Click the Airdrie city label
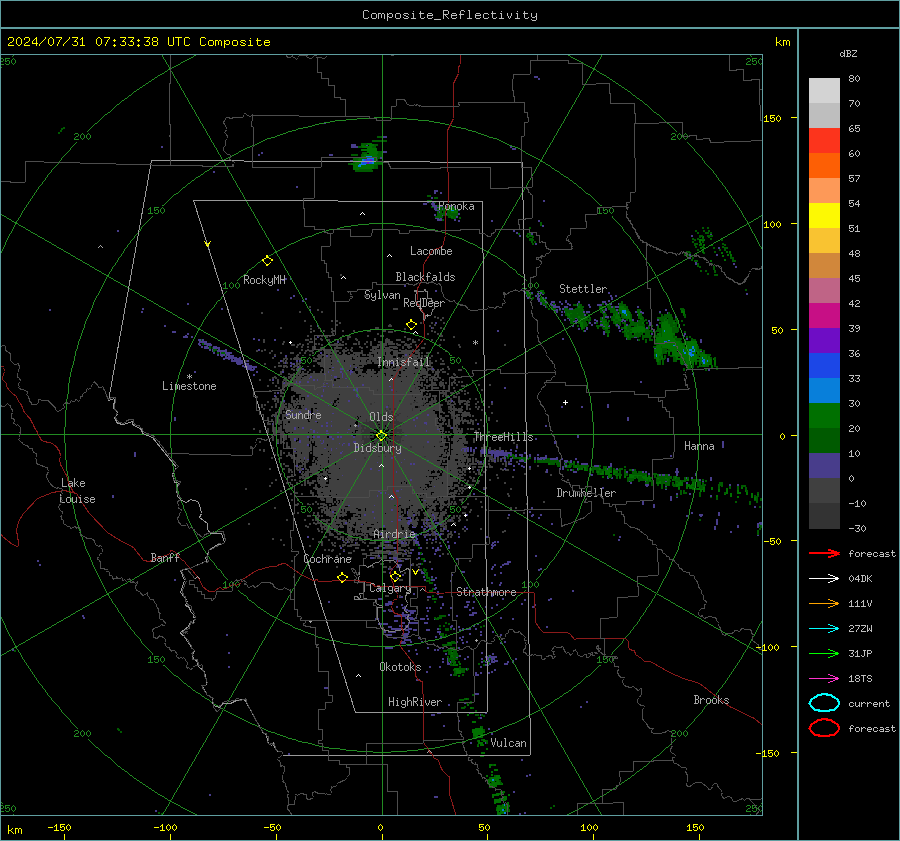The width and height of the screenshot is (900, 841). [x=394, y=534]
